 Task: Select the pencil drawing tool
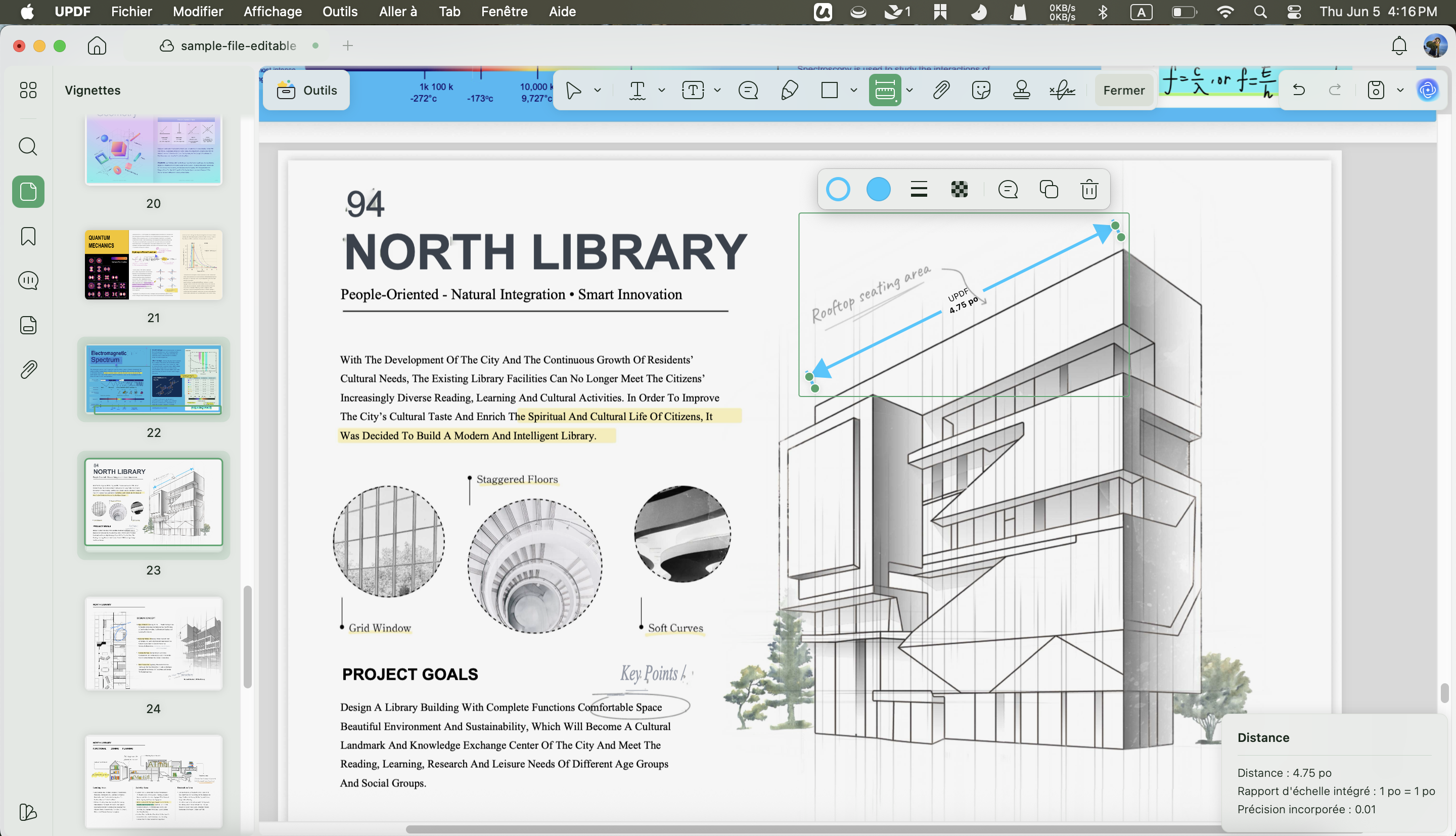(x=790, y=90)
